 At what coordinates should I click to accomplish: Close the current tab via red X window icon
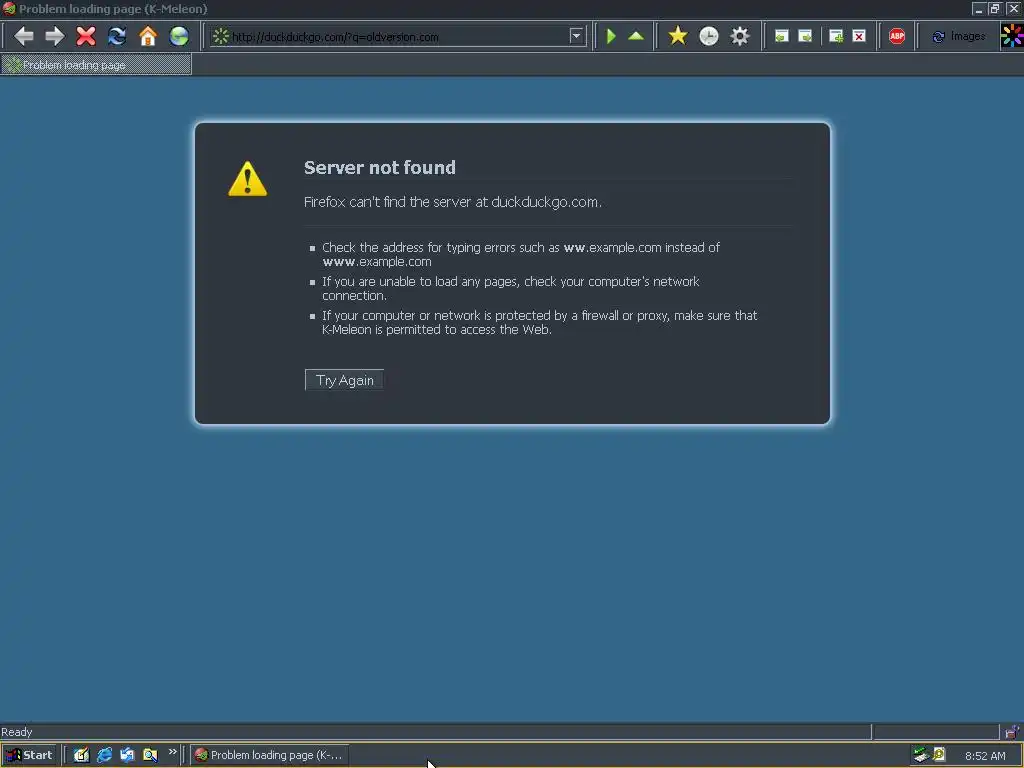pos(859,36)
